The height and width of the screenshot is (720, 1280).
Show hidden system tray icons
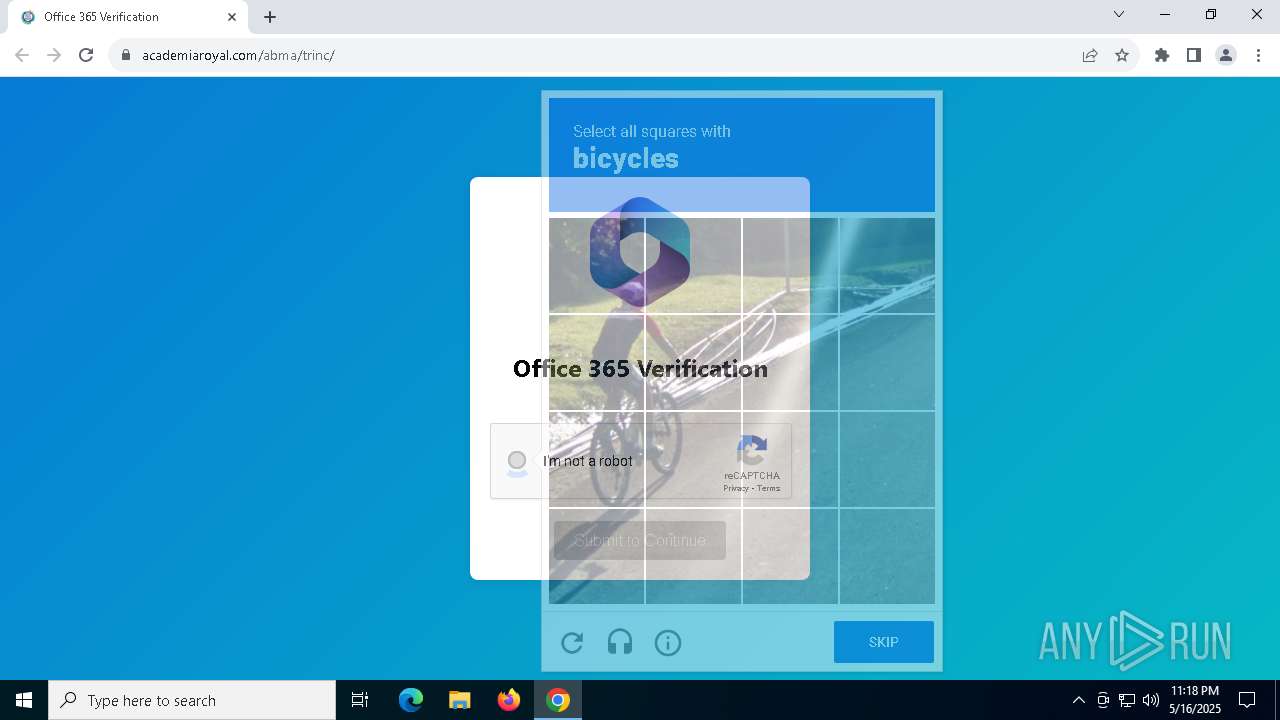pyautogui.click(x=1078, y=700)
